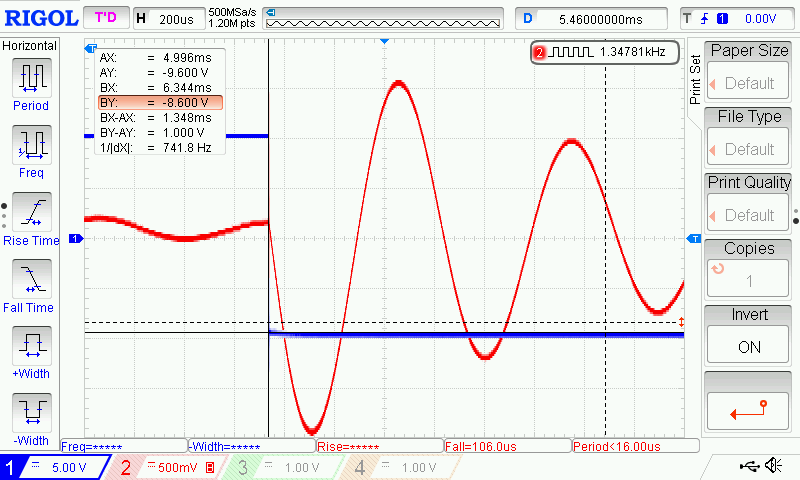Toggle the Invert ON setting
800x480 pixels.
tap(748, 335)
